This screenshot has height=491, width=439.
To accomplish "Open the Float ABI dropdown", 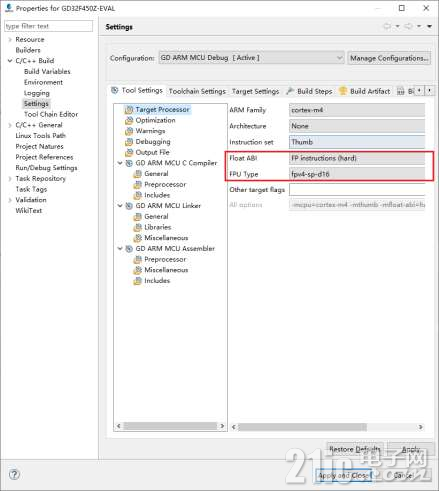I will (x=357, y=158).
